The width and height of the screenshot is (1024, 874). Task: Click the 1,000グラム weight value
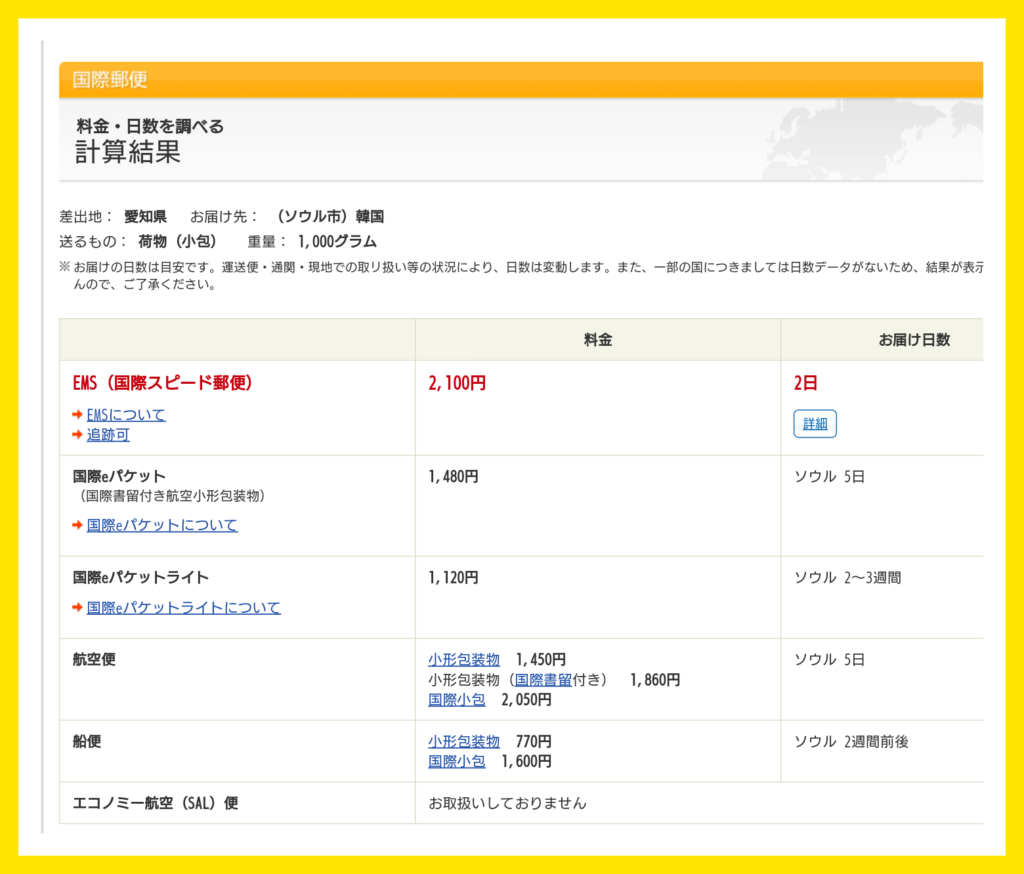coord(337,242)
